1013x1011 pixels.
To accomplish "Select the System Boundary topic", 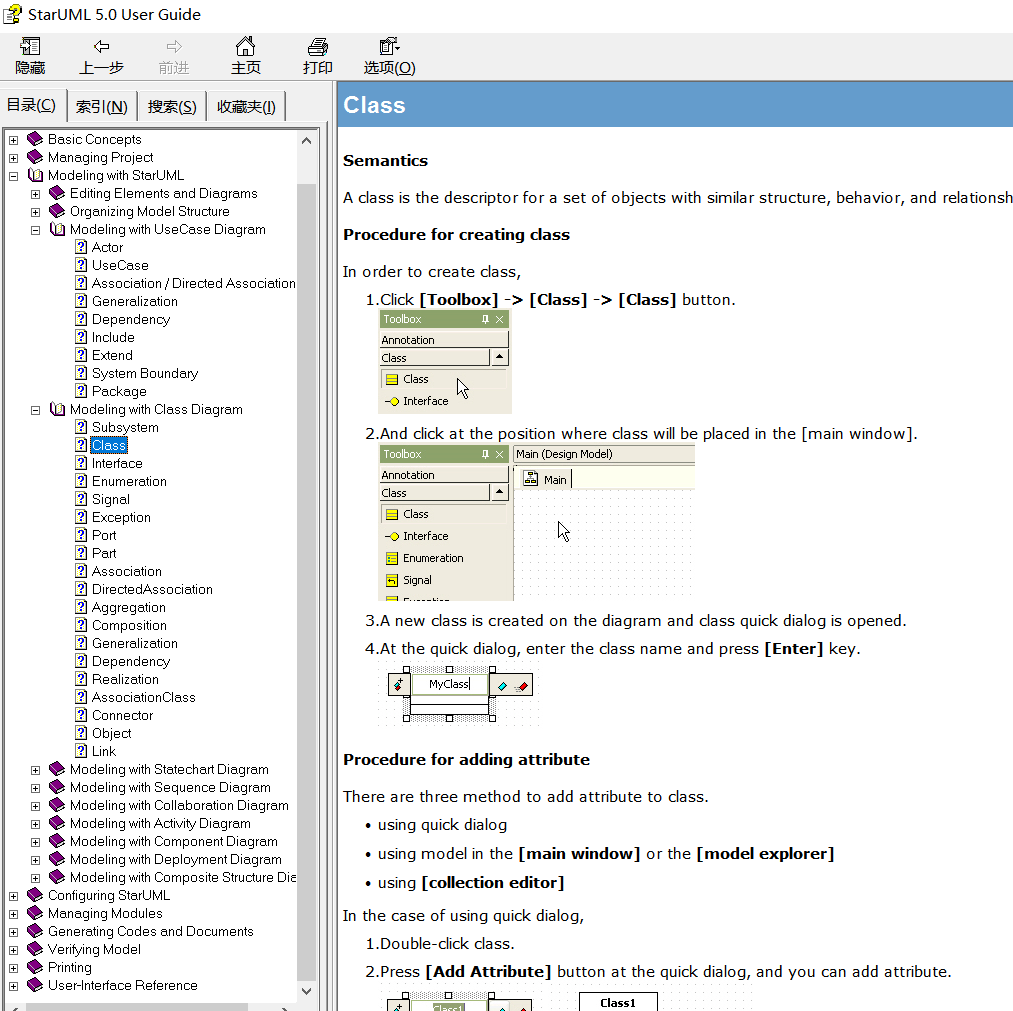I will click(145, 373).
